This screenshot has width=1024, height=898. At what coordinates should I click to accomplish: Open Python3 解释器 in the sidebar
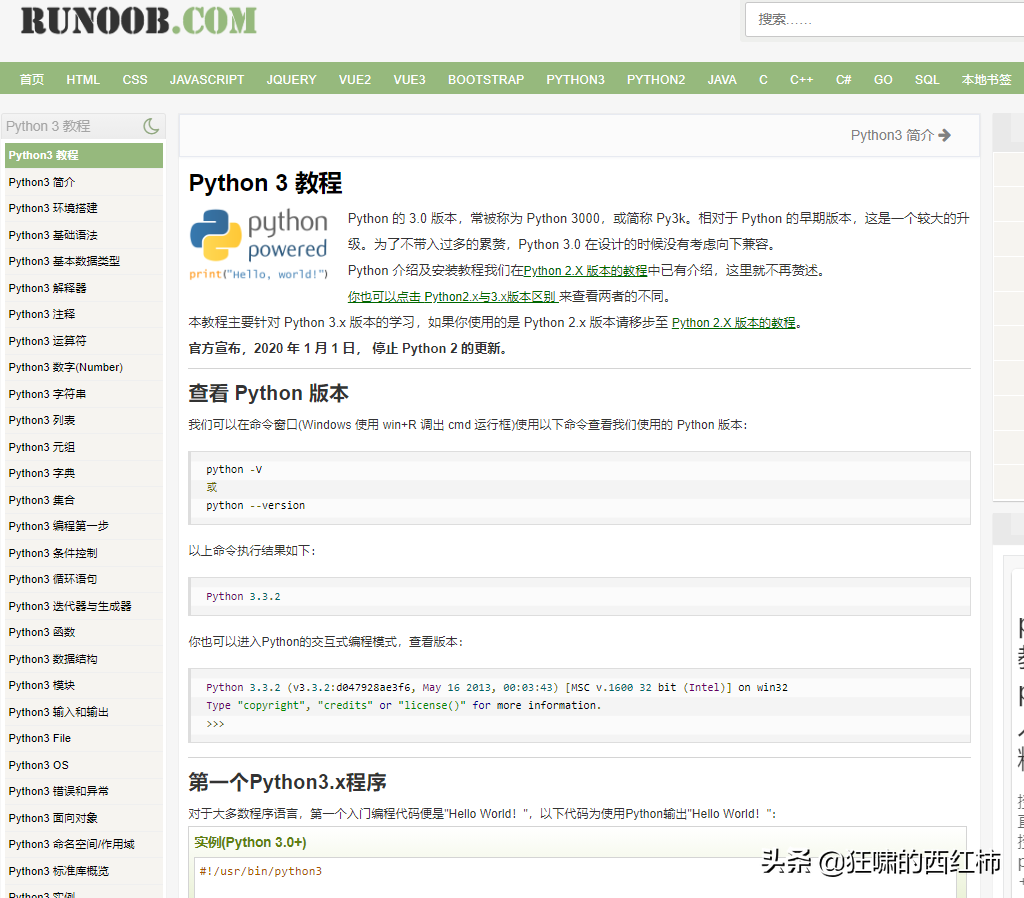click(x=84, y=288)
